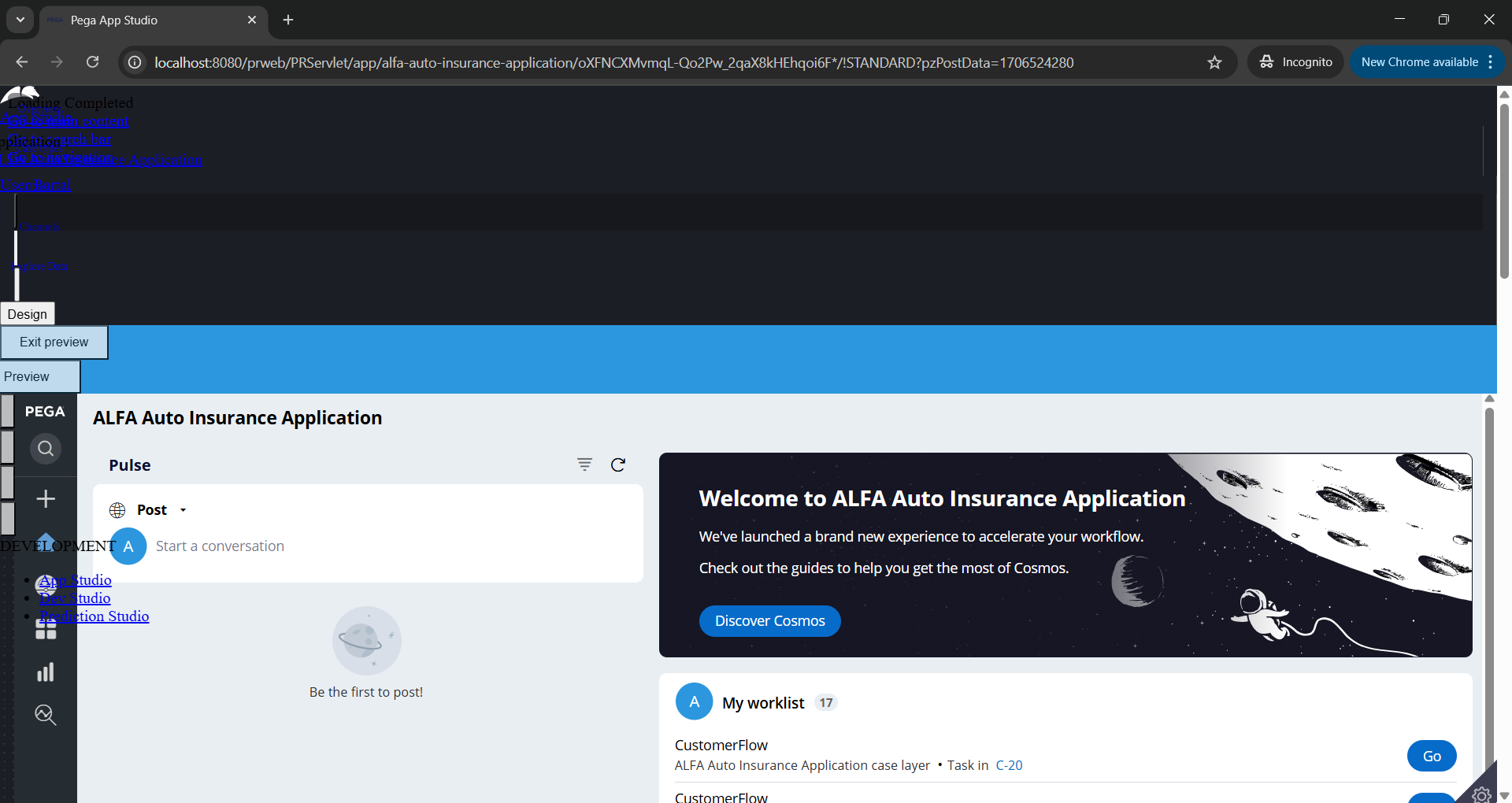Bookmark this page with the star icon
This screenshot has height=803, width=1512.
[x=1214, y=62]
